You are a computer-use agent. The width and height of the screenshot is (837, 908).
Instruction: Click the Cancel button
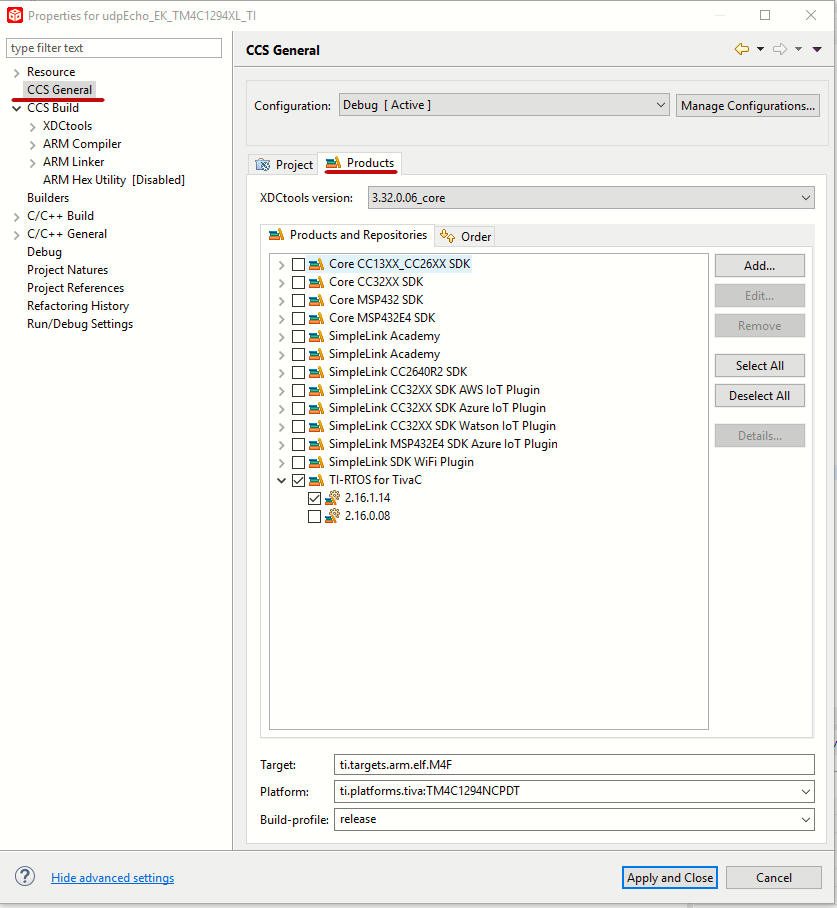point(773,877)
